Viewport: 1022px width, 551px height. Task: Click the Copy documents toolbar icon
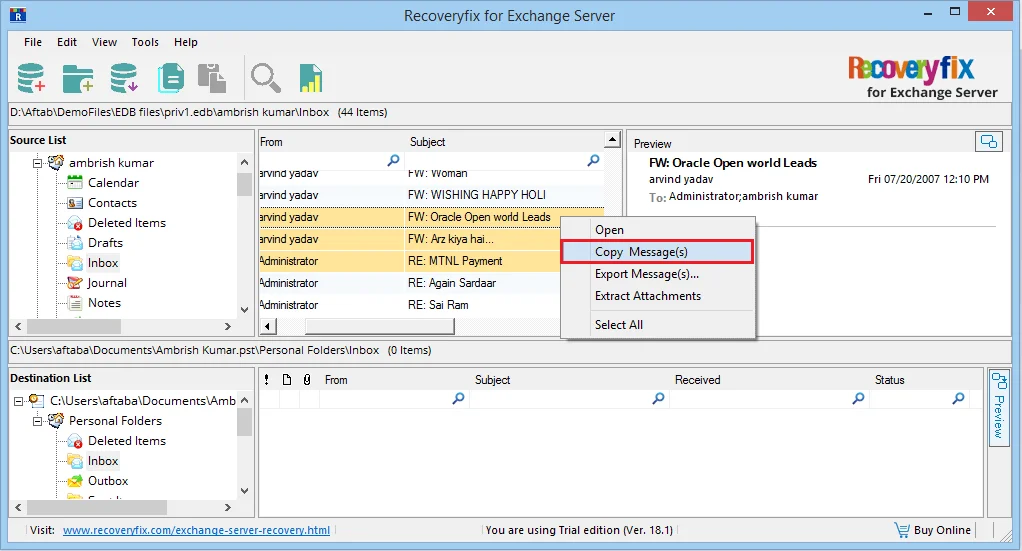(x=171, y=78)
